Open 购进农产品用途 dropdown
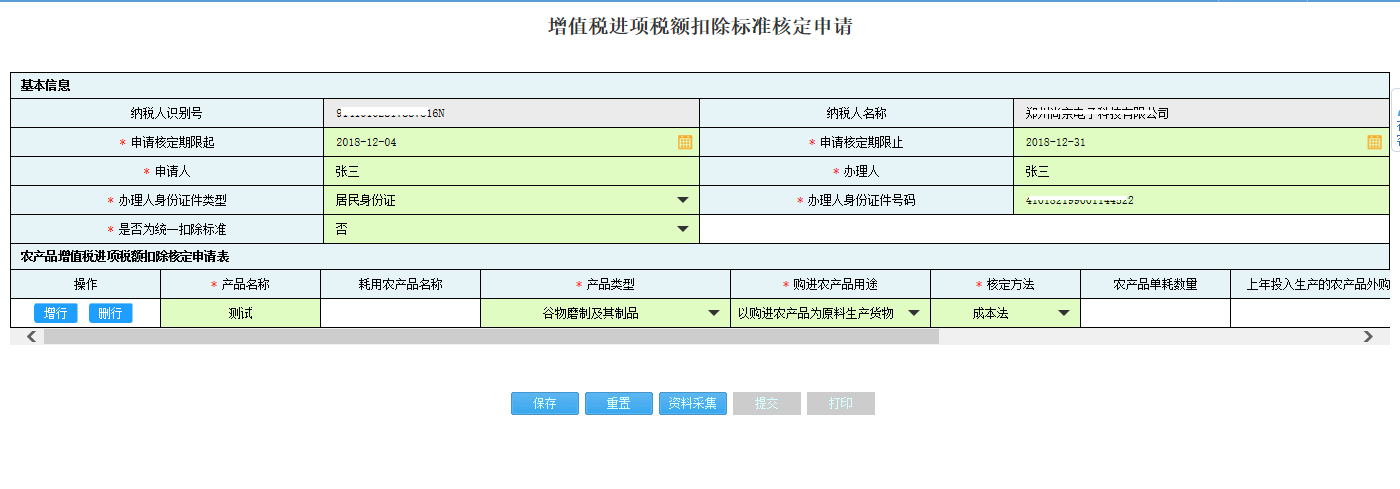This screenshot has height=489, width=1400. (x=913, y=313)
